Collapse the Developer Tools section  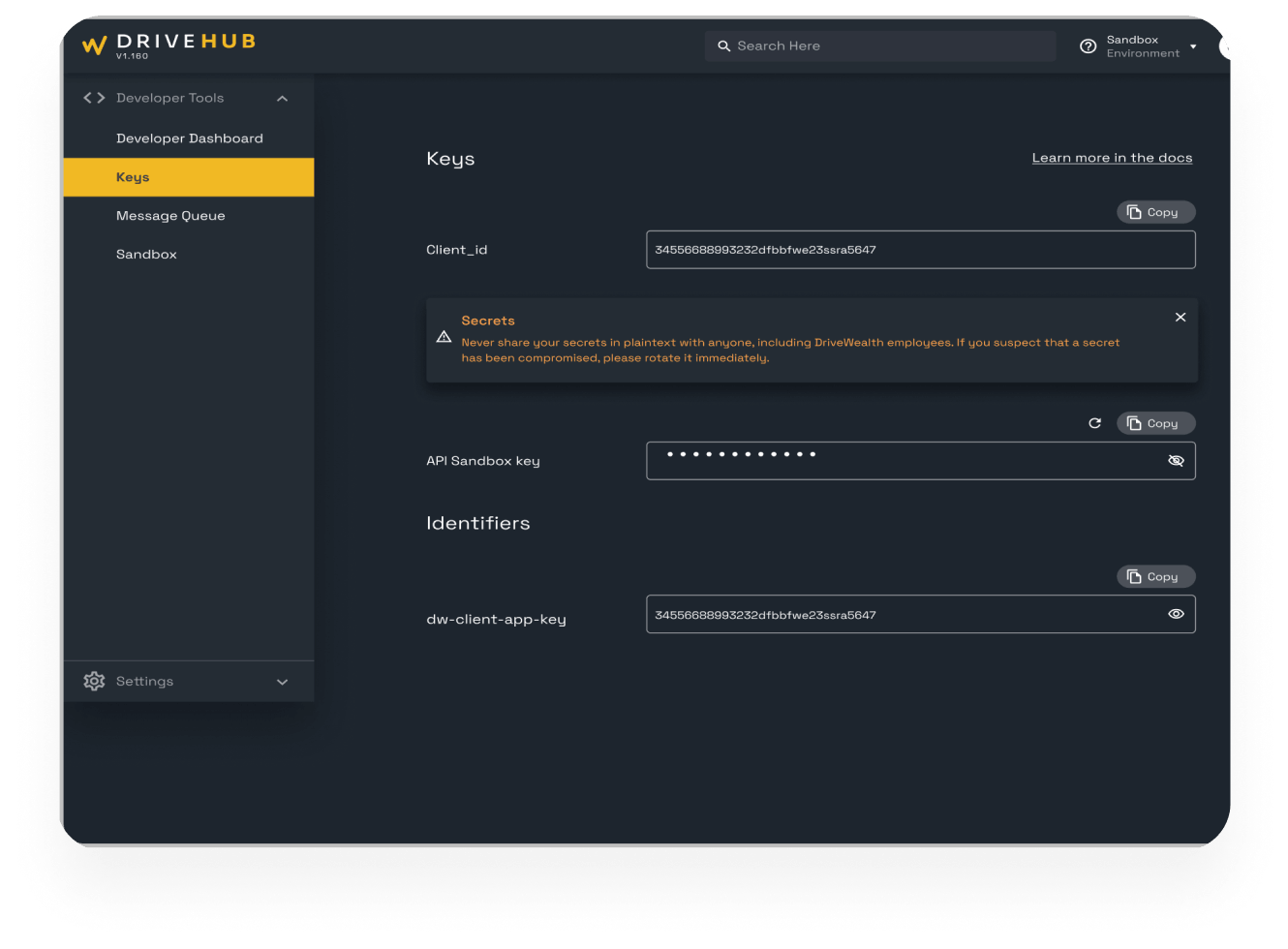coord(282,99)
